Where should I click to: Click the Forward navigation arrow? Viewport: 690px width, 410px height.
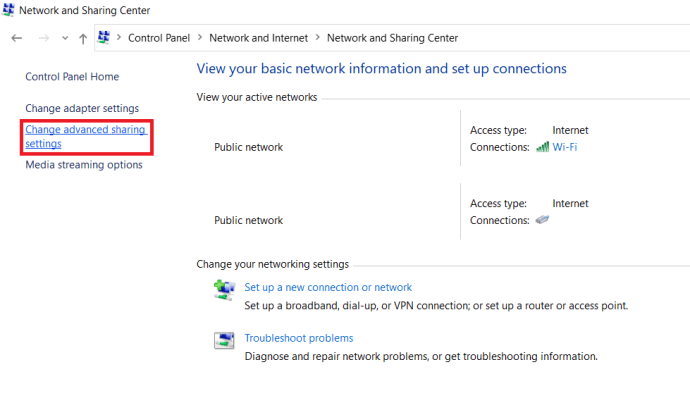(43, 38)
